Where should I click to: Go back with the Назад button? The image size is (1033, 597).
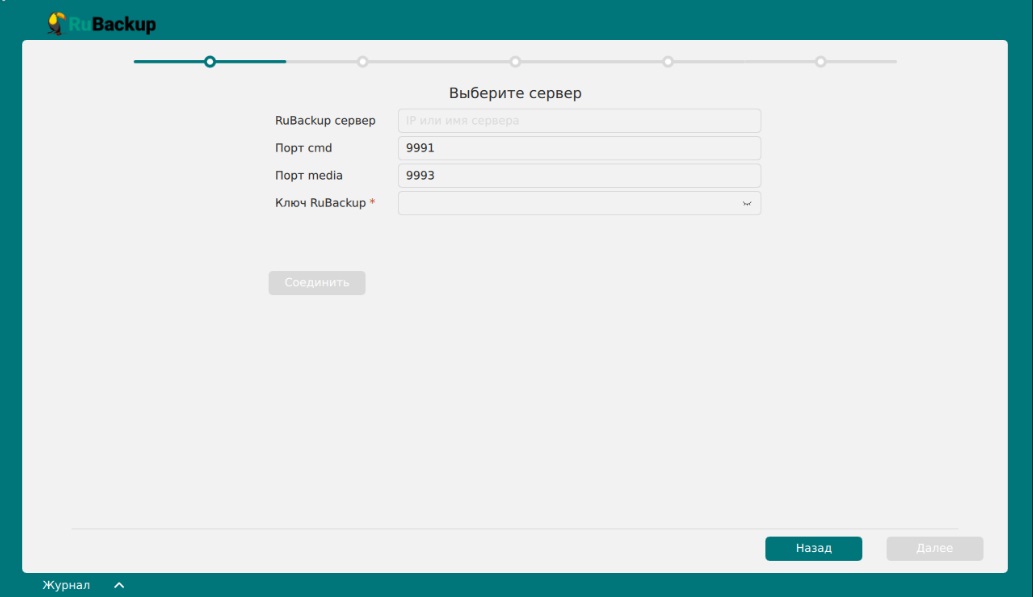click(x=813, y=549)
